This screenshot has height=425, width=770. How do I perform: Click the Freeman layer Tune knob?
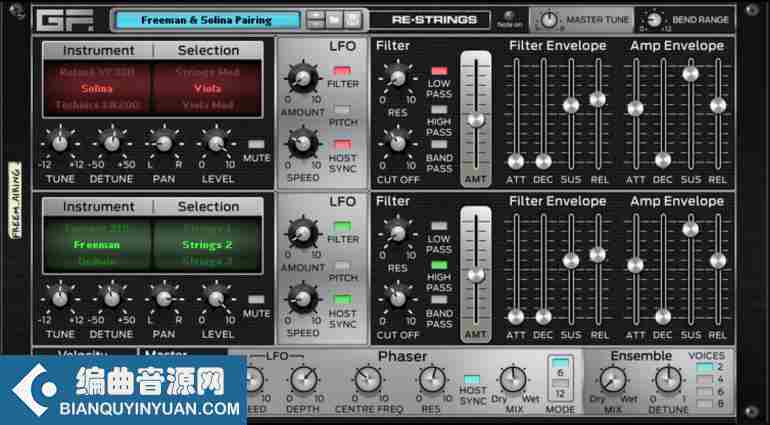pyautogui.click(x=60, y=298)
